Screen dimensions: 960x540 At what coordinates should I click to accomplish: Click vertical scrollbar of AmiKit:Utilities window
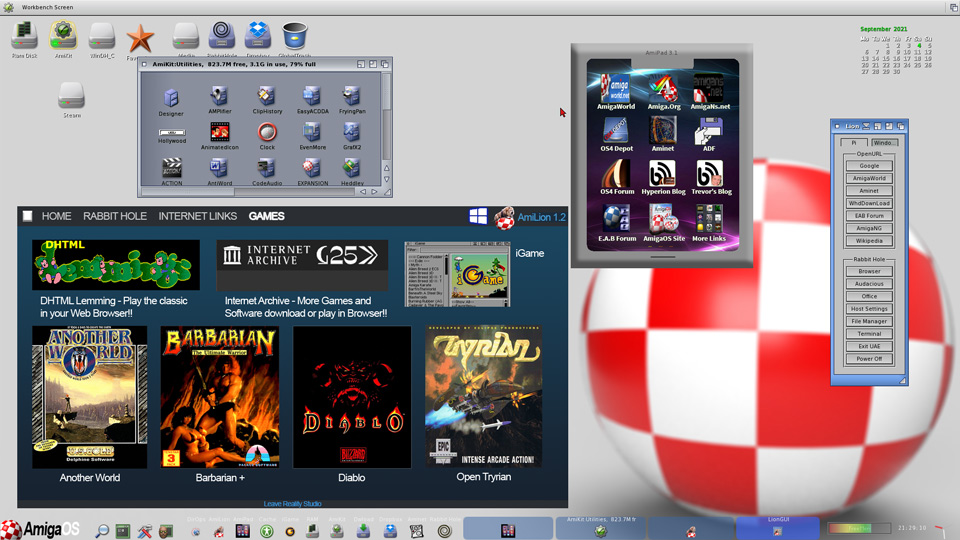(386, 116)
